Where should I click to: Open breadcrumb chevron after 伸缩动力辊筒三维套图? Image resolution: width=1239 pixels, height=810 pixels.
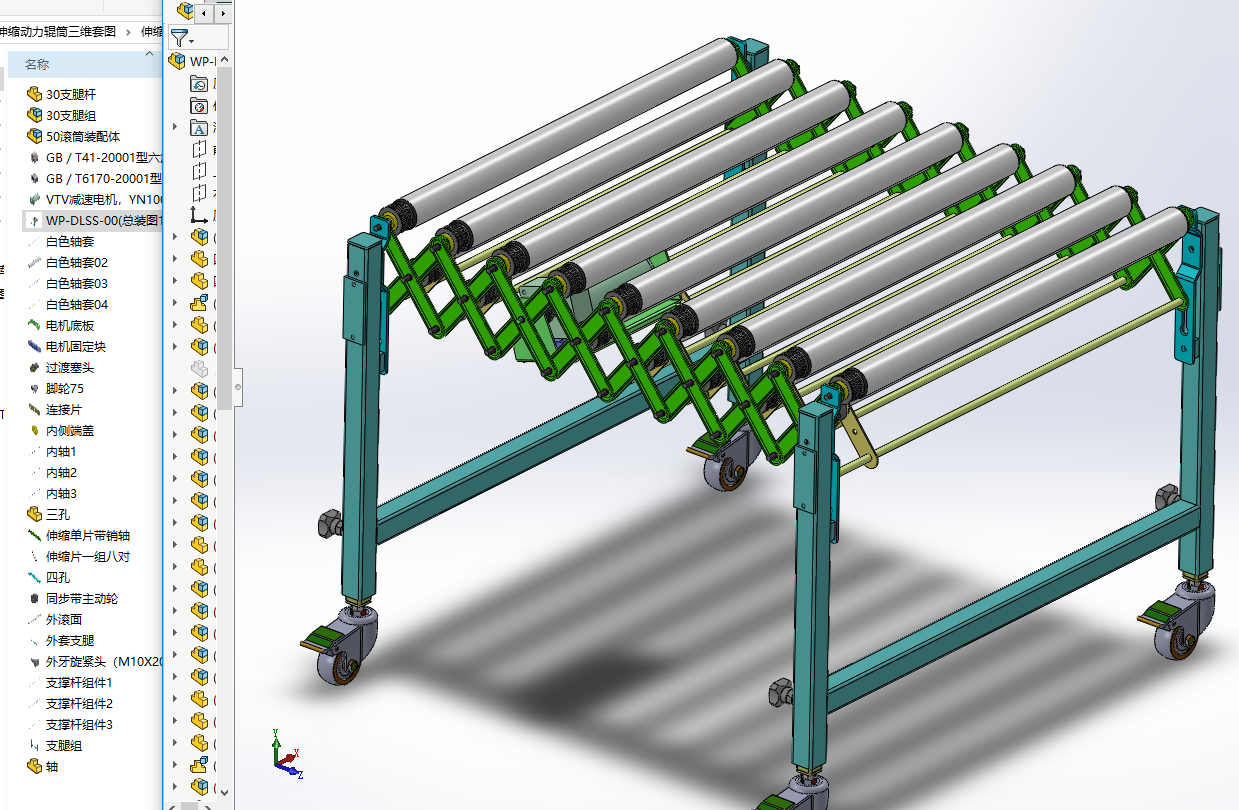coord(128,31)
